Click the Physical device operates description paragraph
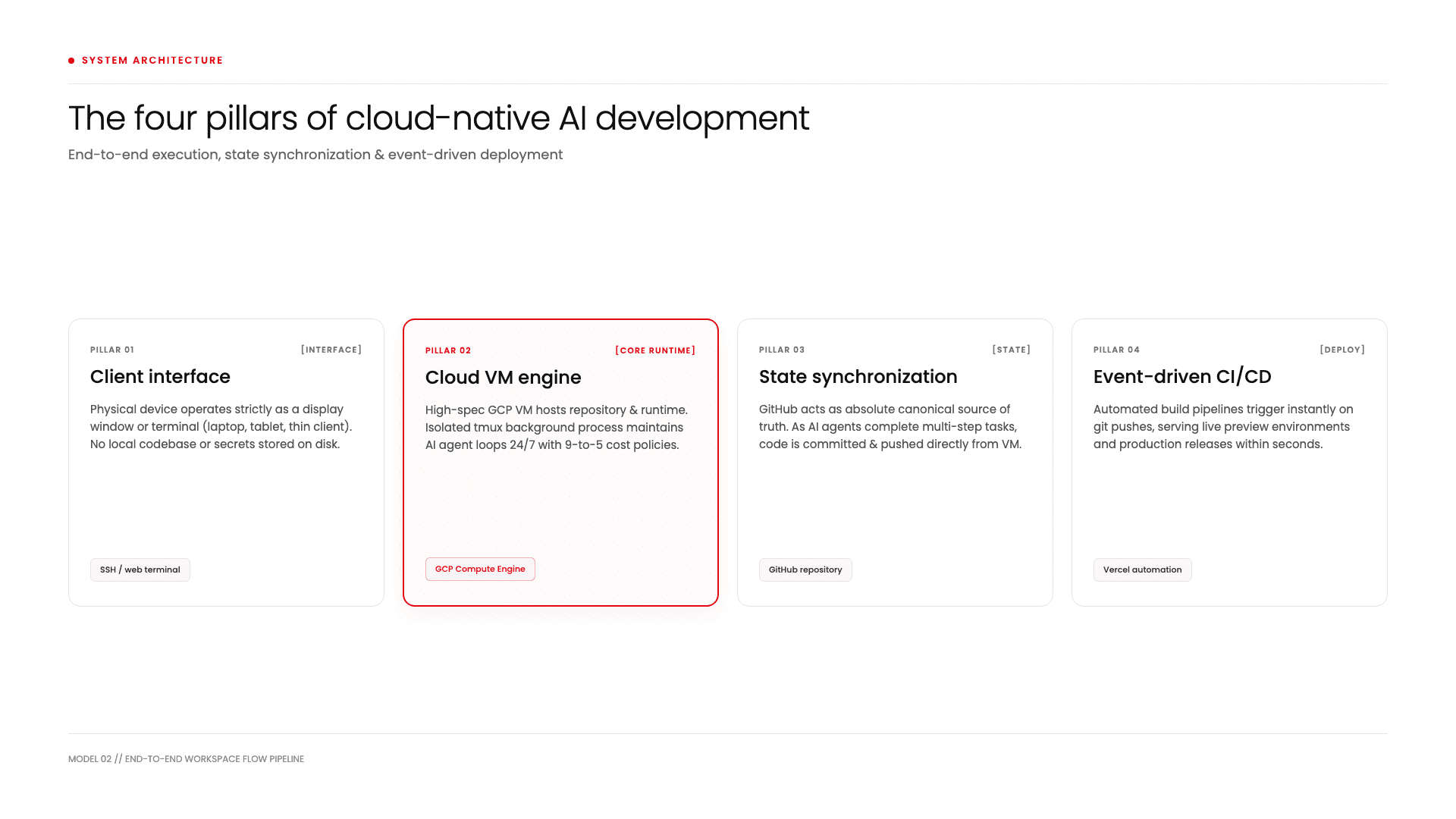 click(x=221, y=427)
